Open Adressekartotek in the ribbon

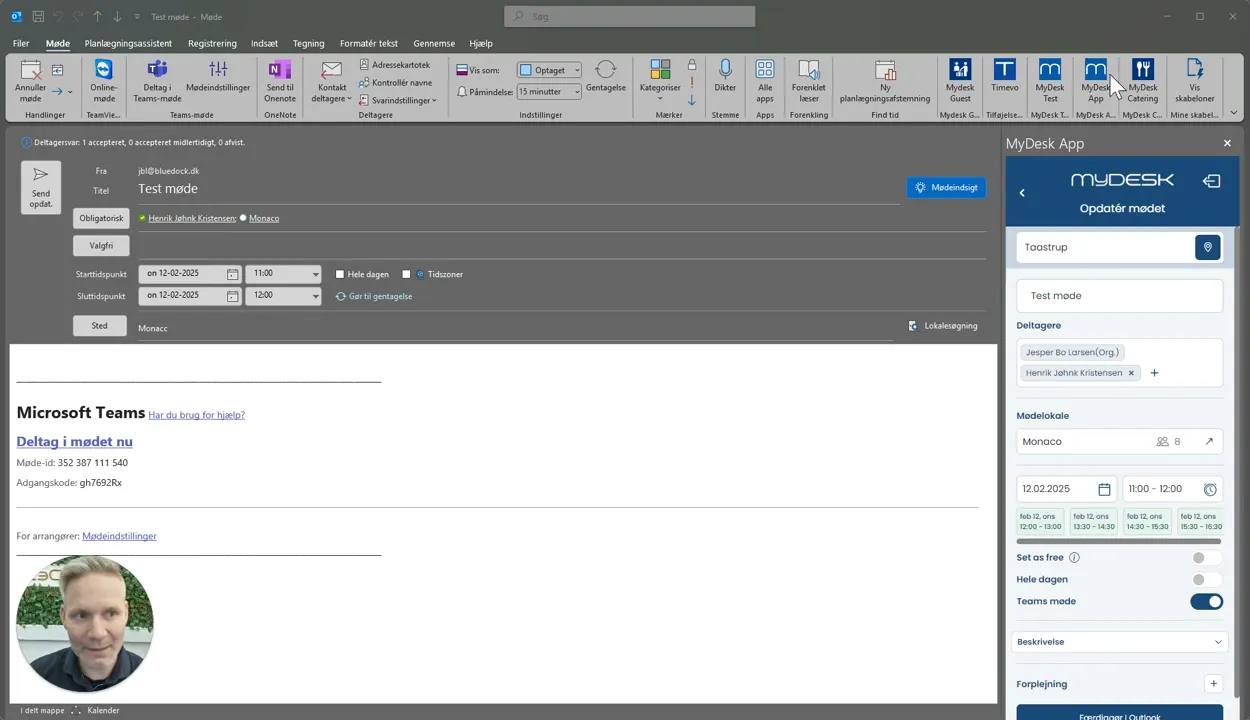click(x=395, y=65)
